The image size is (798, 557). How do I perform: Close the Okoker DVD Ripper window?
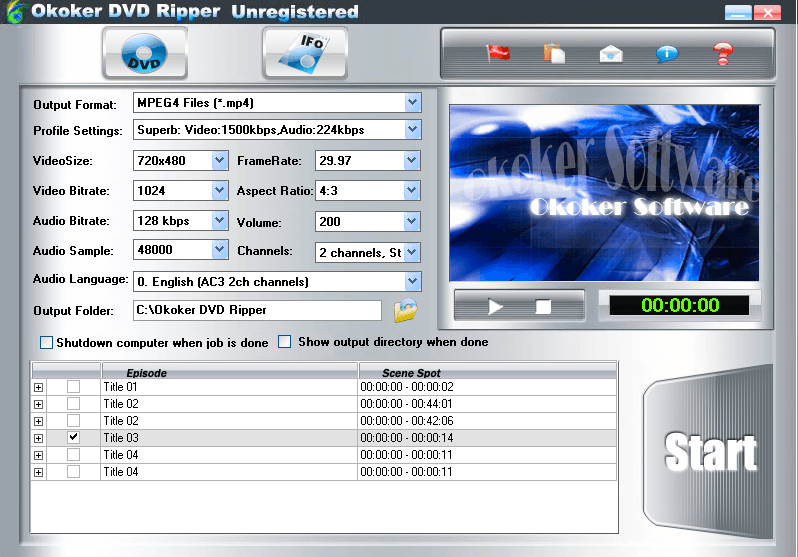[767, 12]
